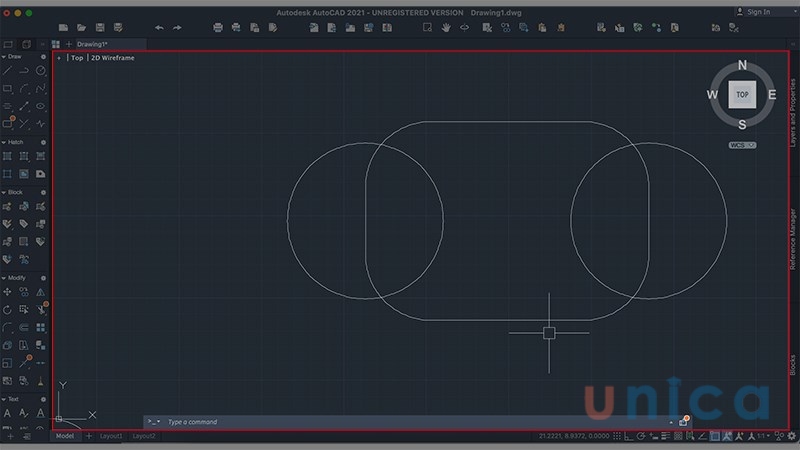Open recent commands dropdown in command line
Viewport: 800px width, 450px height.
coord(154,422)
